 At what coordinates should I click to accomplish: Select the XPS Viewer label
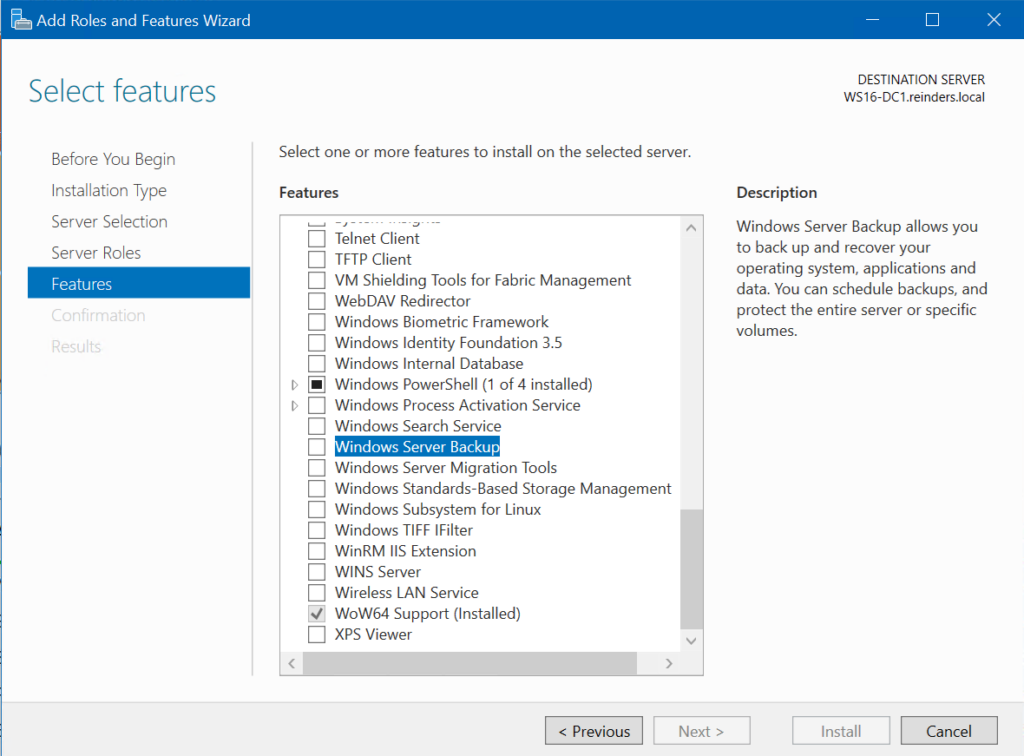point(374,635)
